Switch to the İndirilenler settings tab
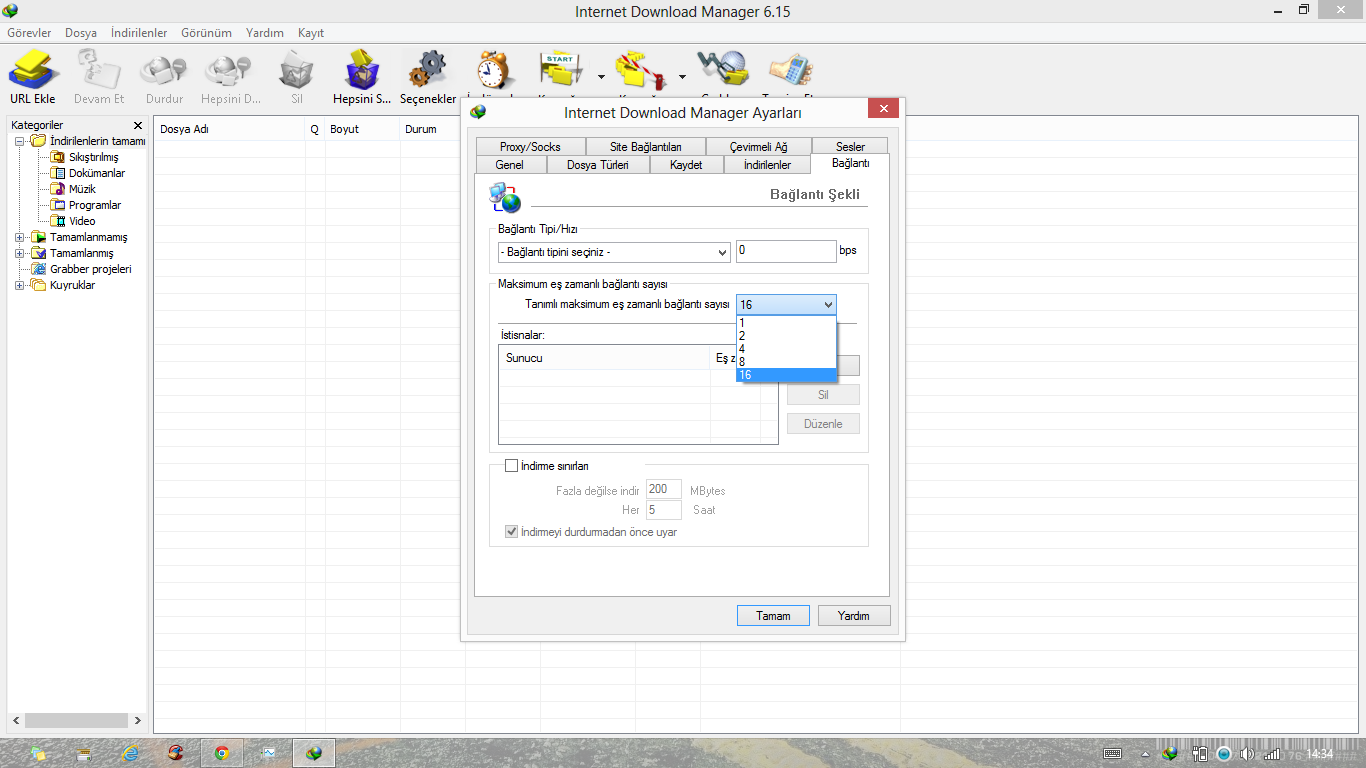The image size is (1366, 768). click(767, 165)
